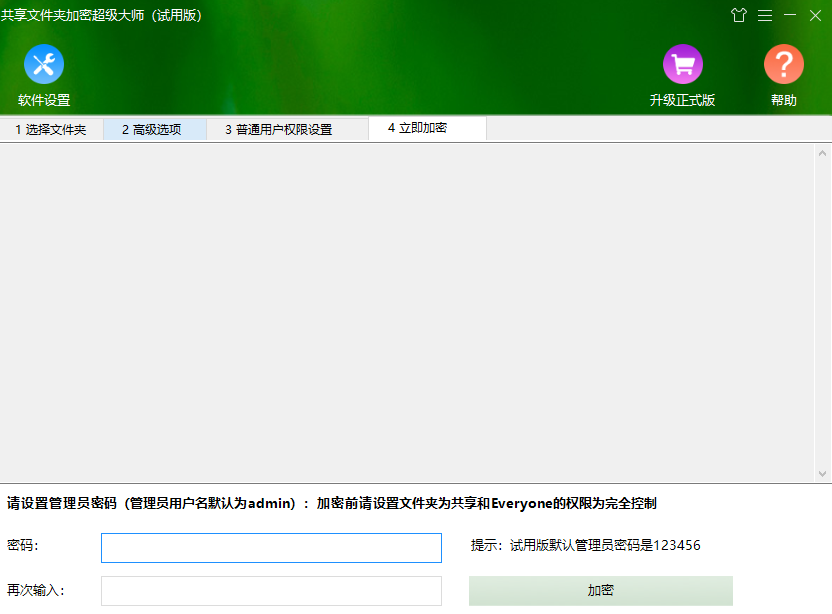Focus the 密码 input field
Image resolution: width=832 pixels, height=614 pixels.
[271, 548]
